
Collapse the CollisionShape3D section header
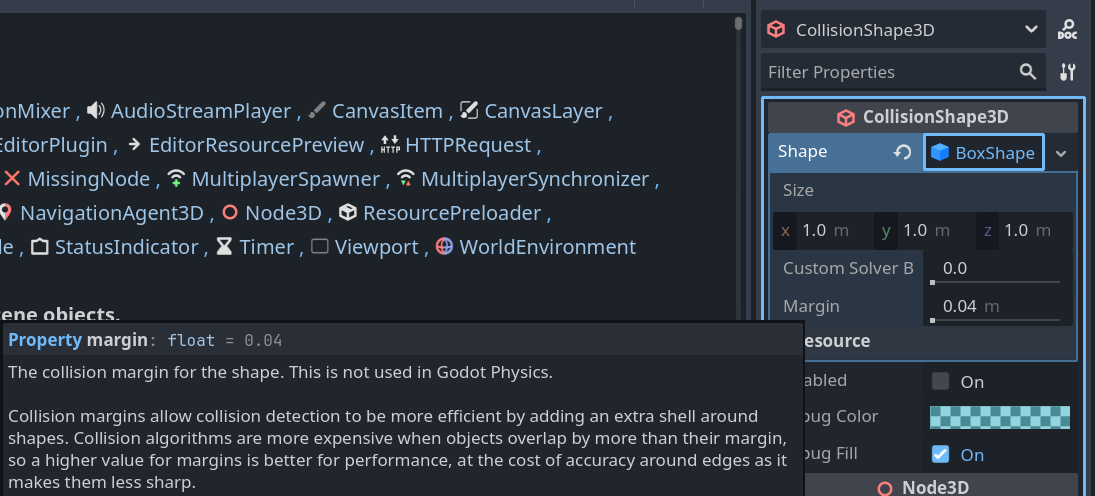coord(922,117)
